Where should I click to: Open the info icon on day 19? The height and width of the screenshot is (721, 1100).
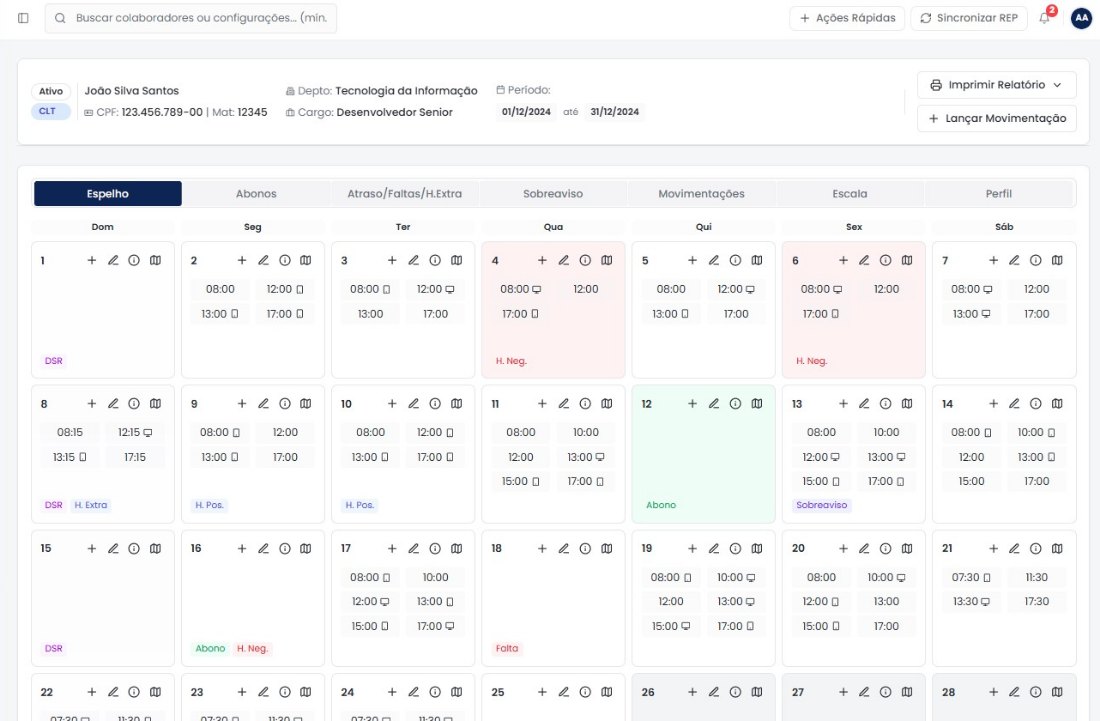(x=735, y=548)
